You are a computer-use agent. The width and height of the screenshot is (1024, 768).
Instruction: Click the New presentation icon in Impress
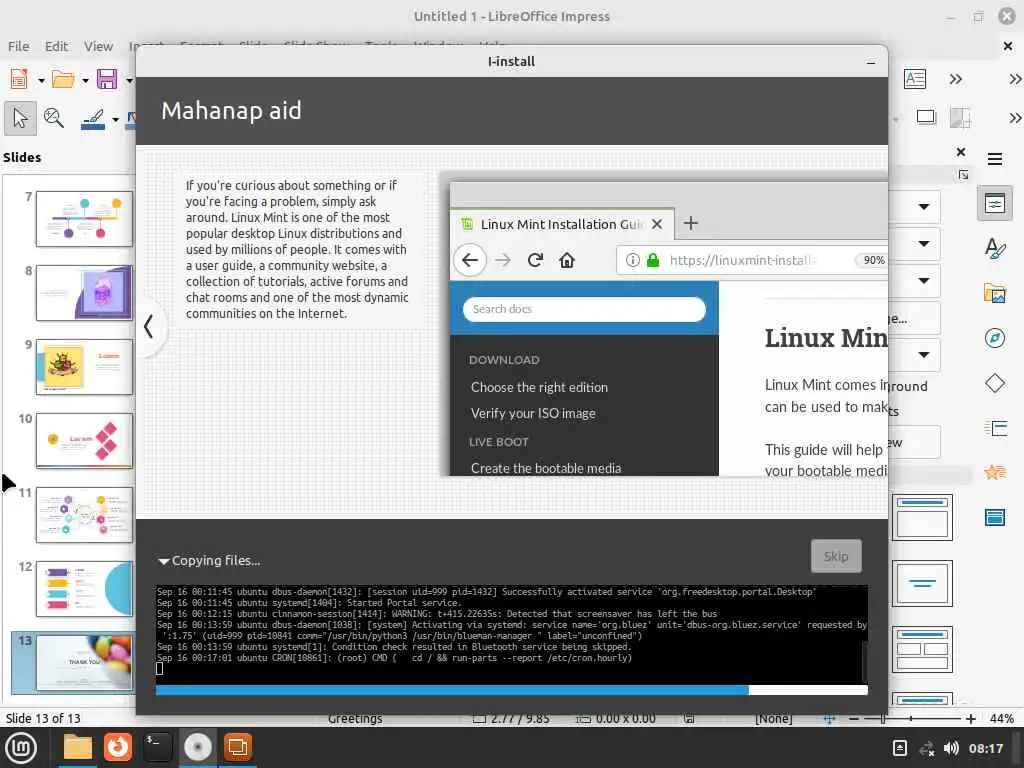click(x=19, y=79)
